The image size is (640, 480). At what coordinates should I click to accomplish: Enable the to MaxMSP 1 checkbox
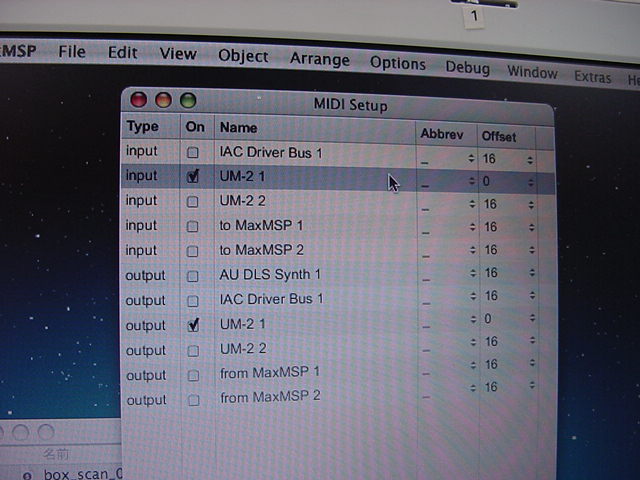pyautogui.click(x=192, y=227)
